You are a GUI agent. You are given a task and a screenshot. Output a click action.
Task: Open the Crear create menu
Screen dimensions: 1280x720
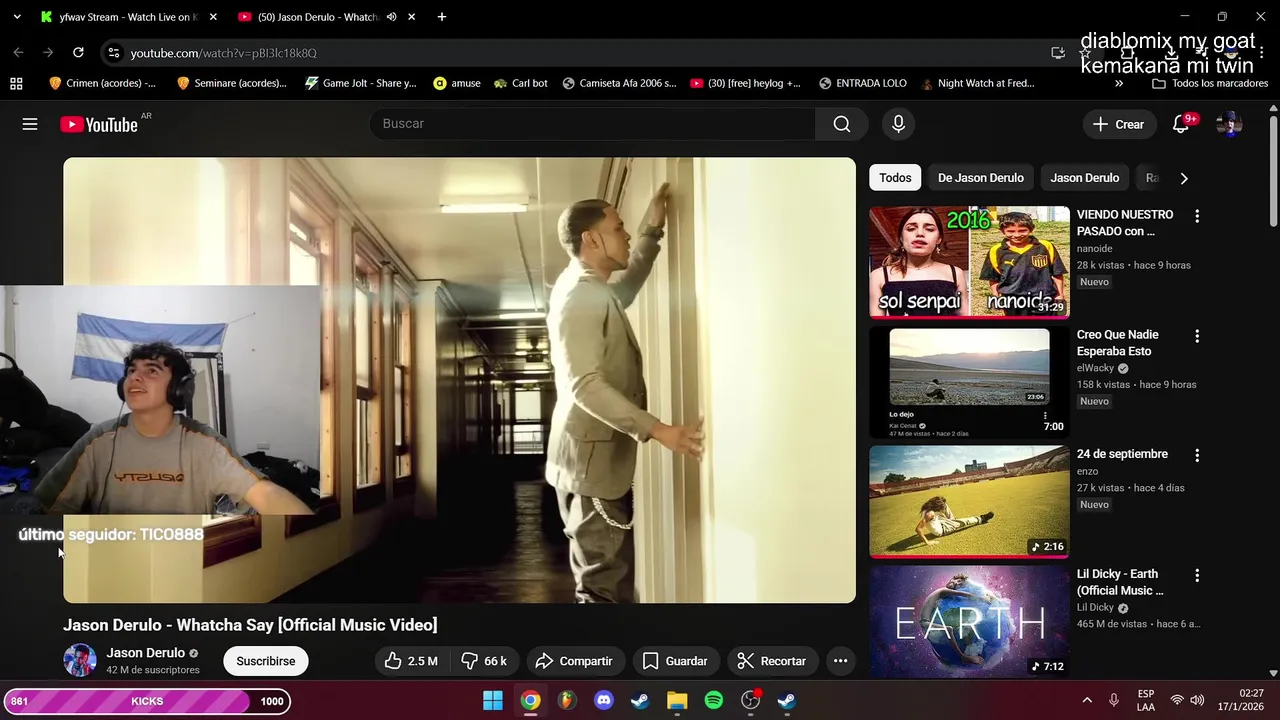pos(1118,124)
